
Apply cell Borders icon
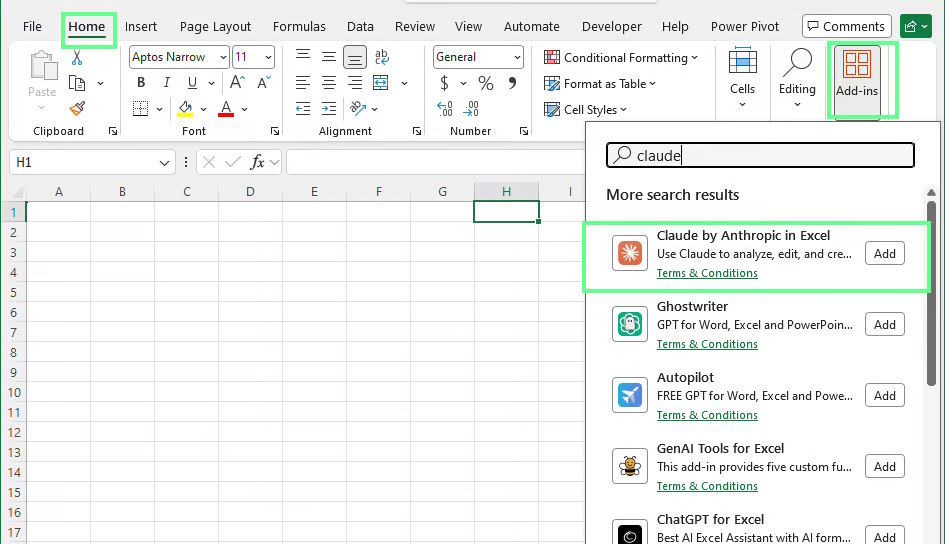pos(140,108)
